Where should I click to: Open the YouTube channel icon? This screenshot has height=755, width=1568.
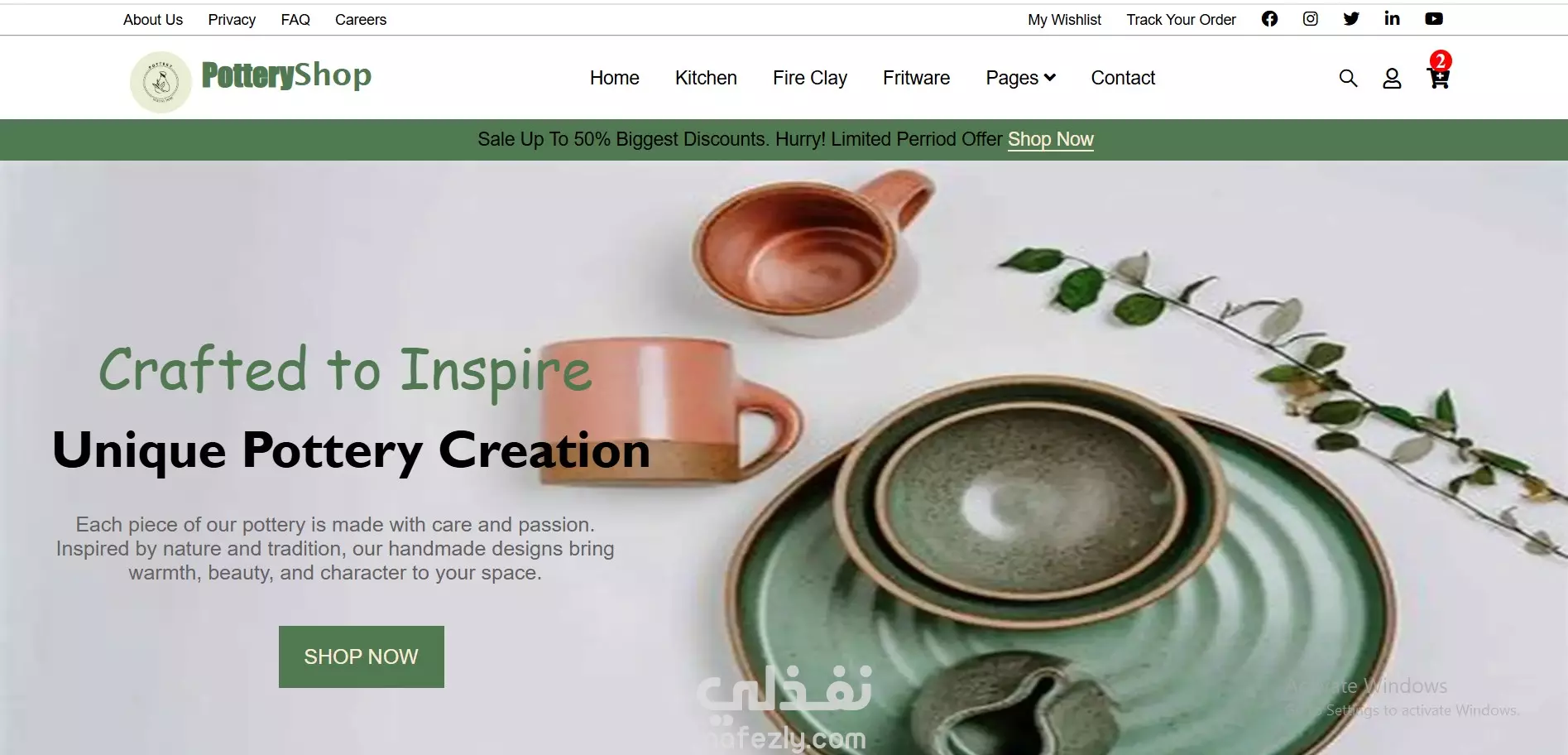tap(1434, 19)
